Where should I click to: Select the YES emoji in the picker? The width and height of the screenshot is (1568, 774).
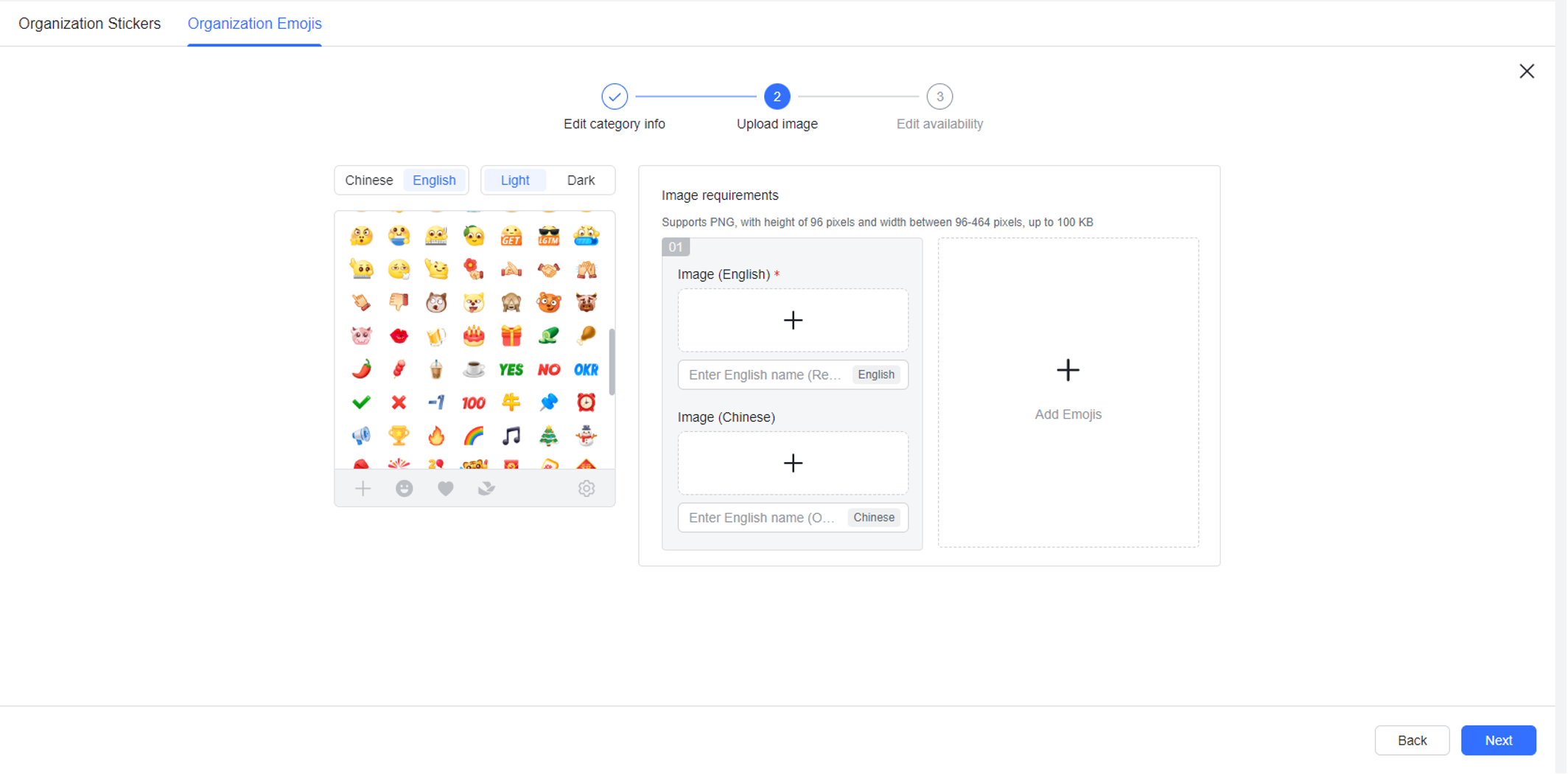point(511,369)
